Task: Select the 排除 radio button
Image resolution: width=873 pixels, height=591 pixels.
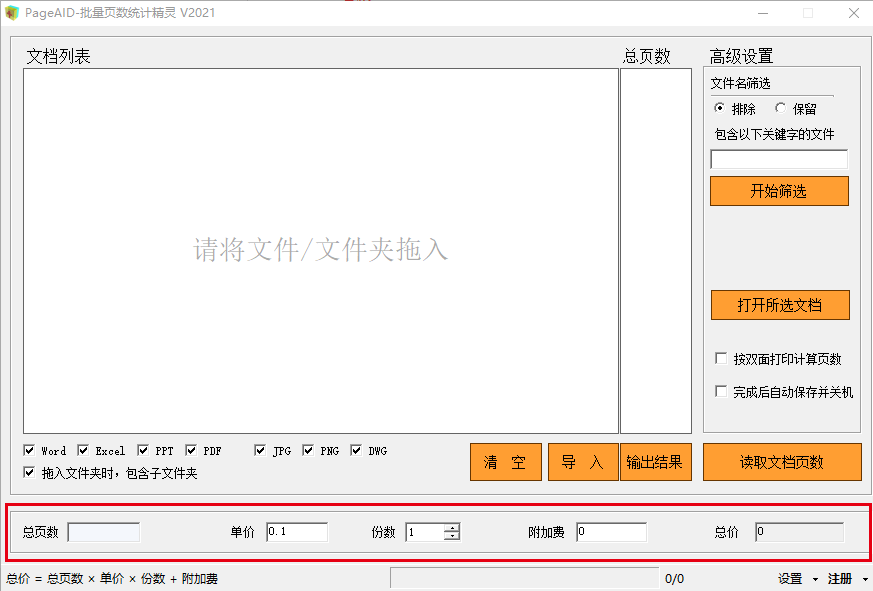Action: 720,108
